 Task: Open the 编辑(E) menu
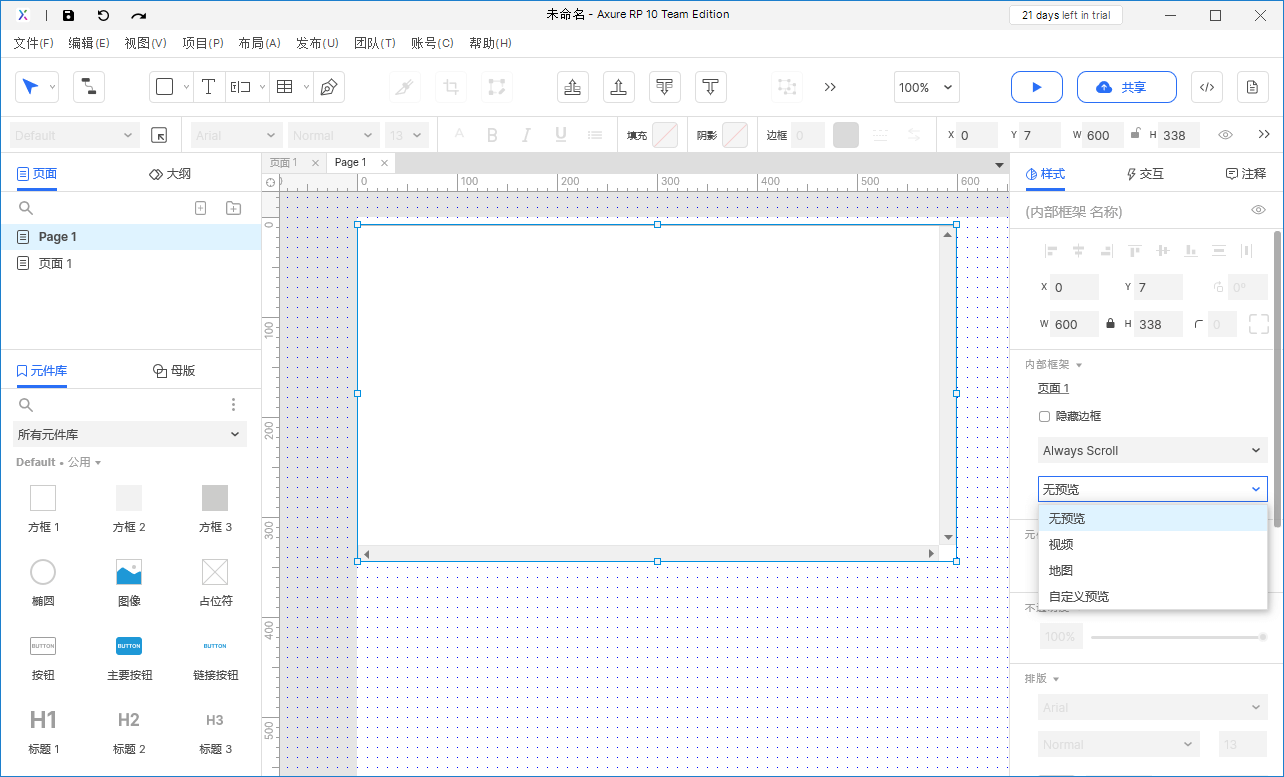pyautogui.click(x=89, y=43)
